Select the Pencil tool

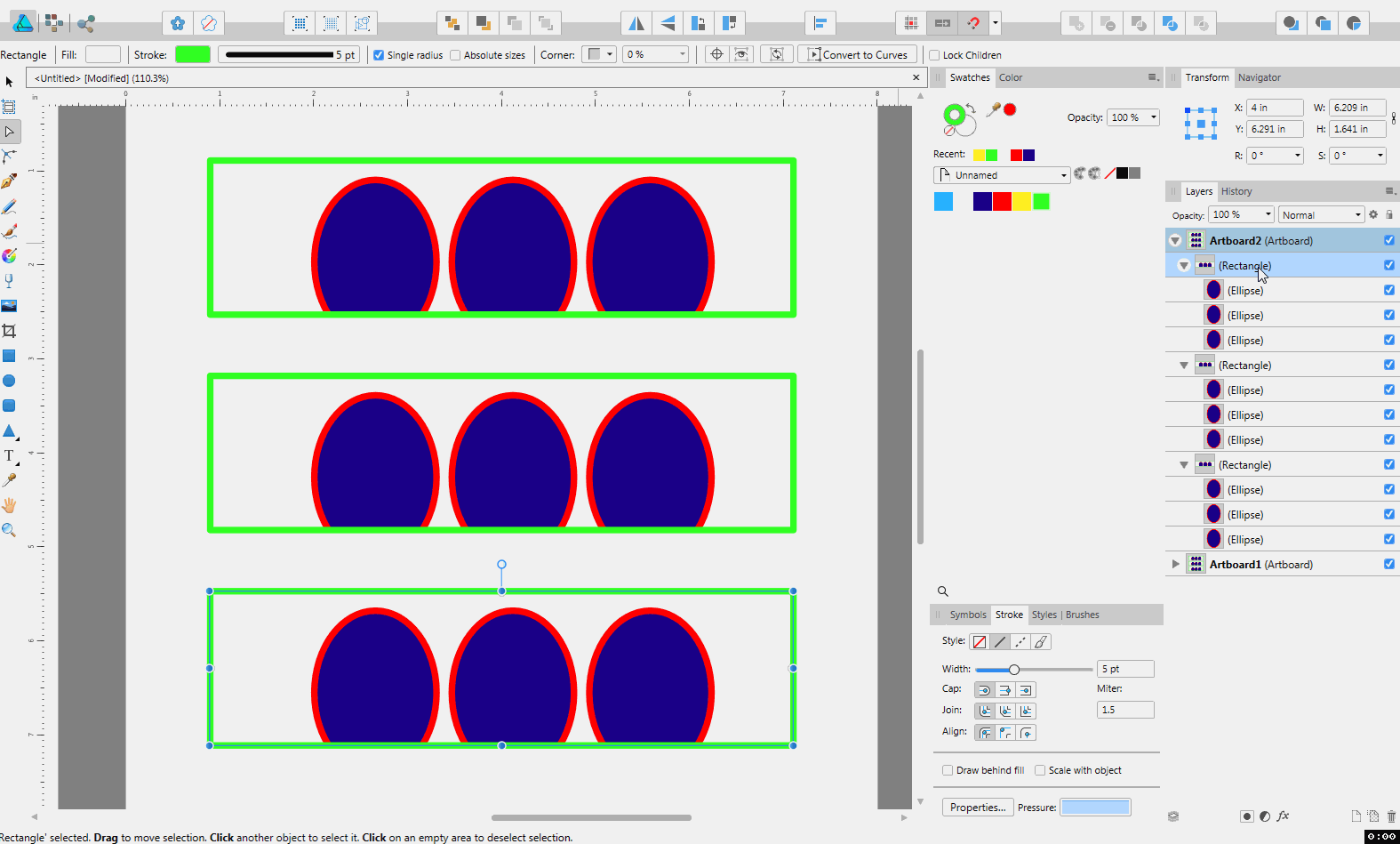(x=9, y=206)
